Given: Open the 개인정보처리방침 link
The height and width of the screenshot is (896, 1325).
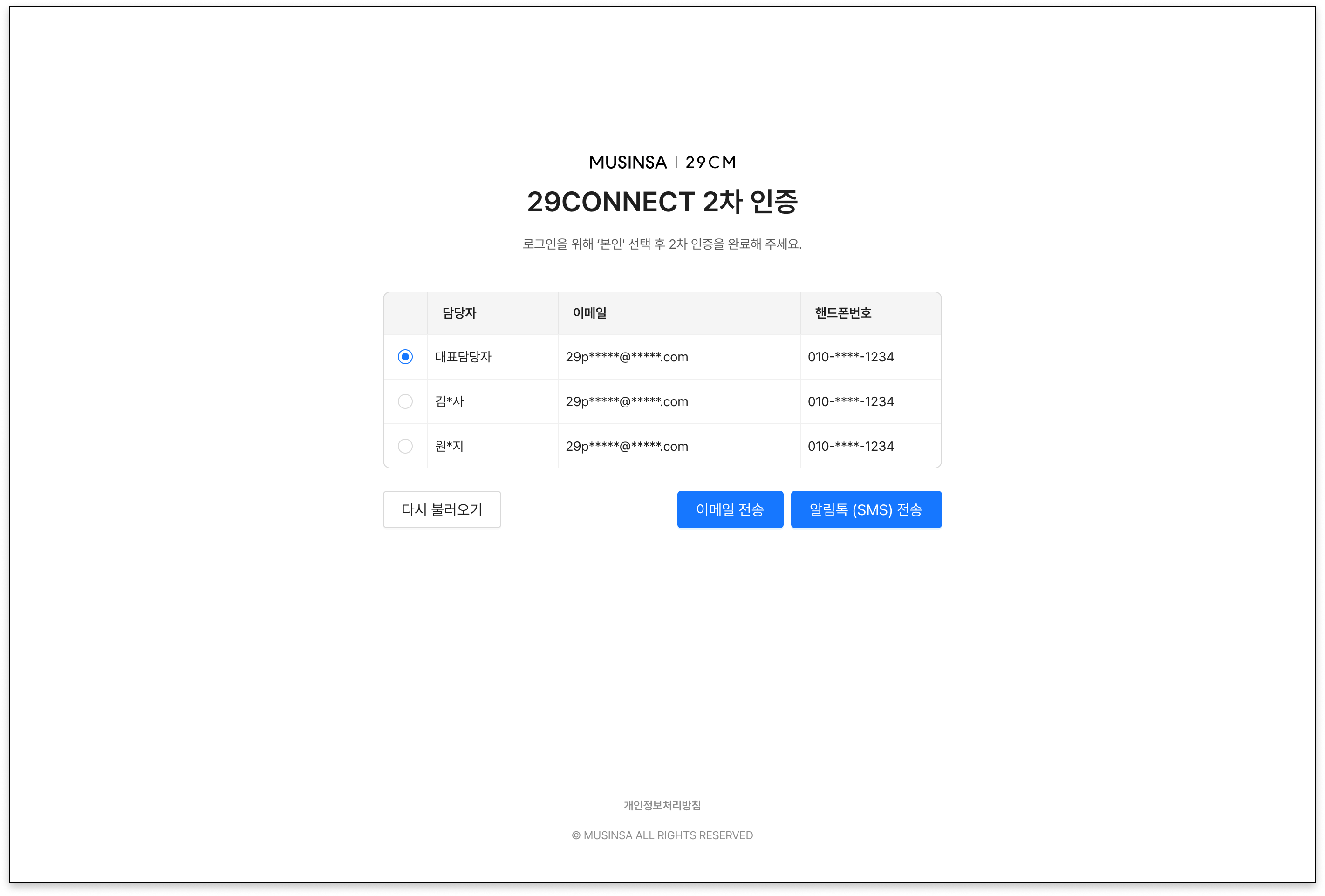Looking at the screenshot, I should 662,805.
